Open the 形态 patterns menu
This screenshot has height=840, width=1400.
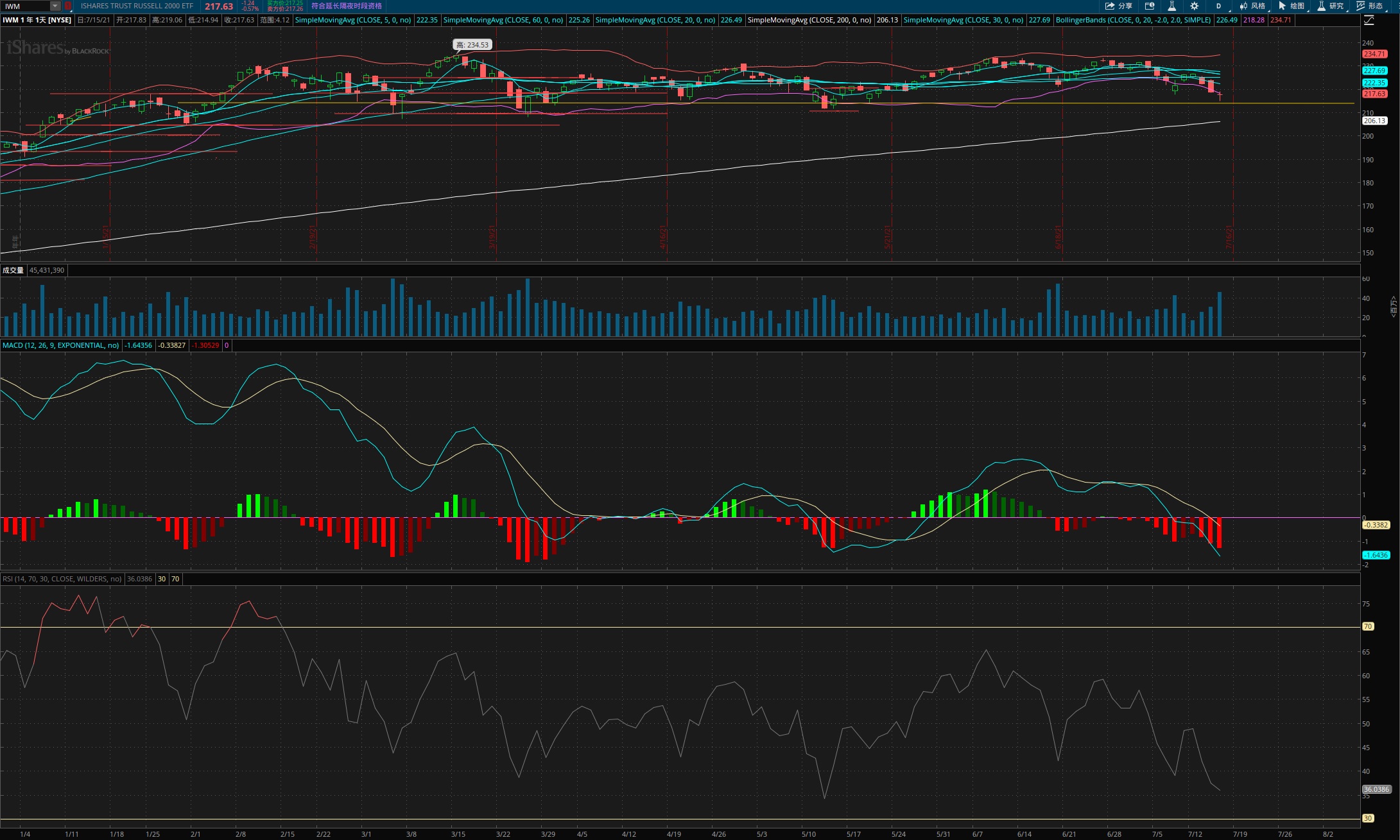pyautogui.click(x=1370, y=6)
